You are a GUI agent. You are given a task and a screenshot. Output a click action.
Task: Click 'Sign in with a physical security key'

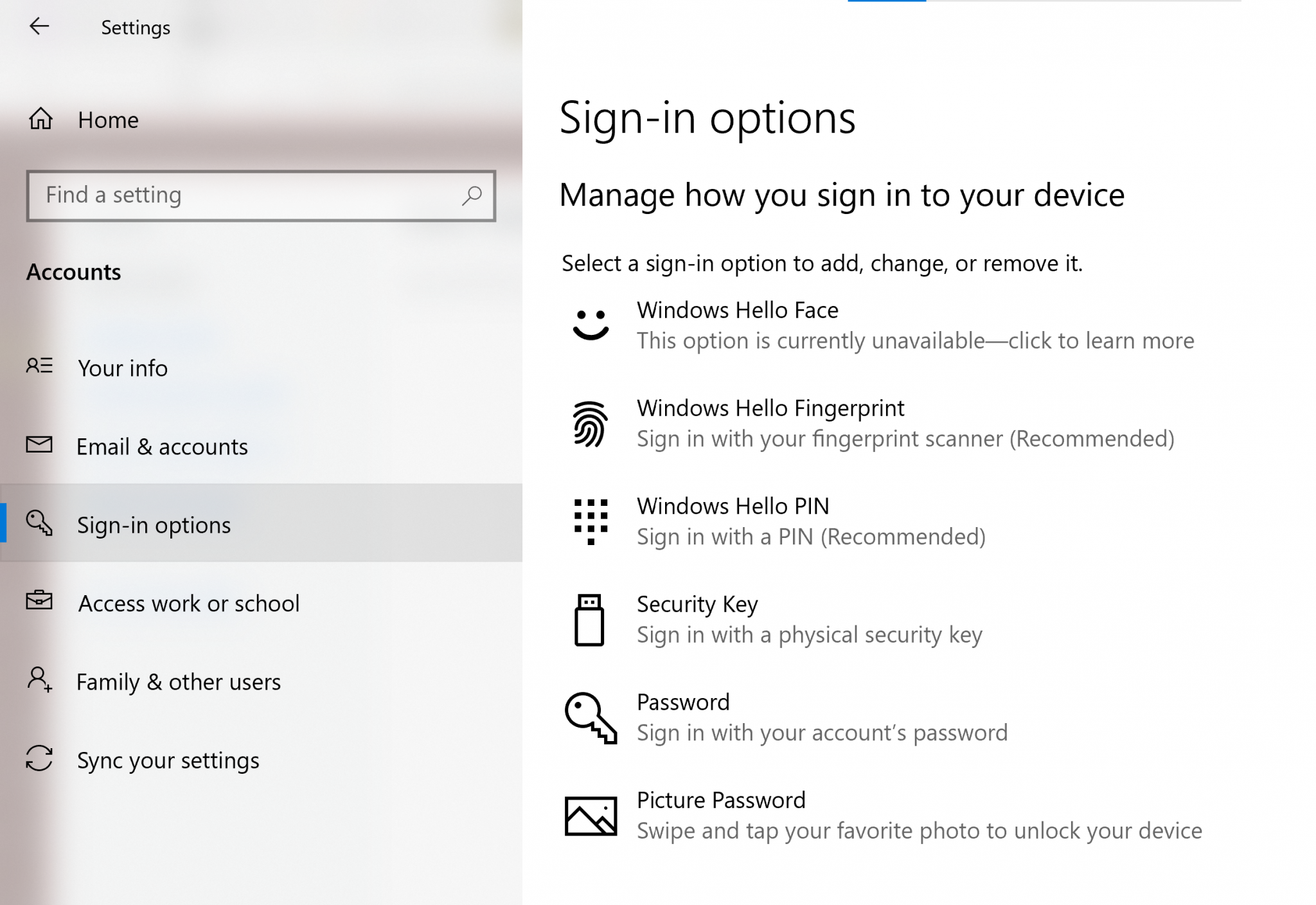coord(810,635)
